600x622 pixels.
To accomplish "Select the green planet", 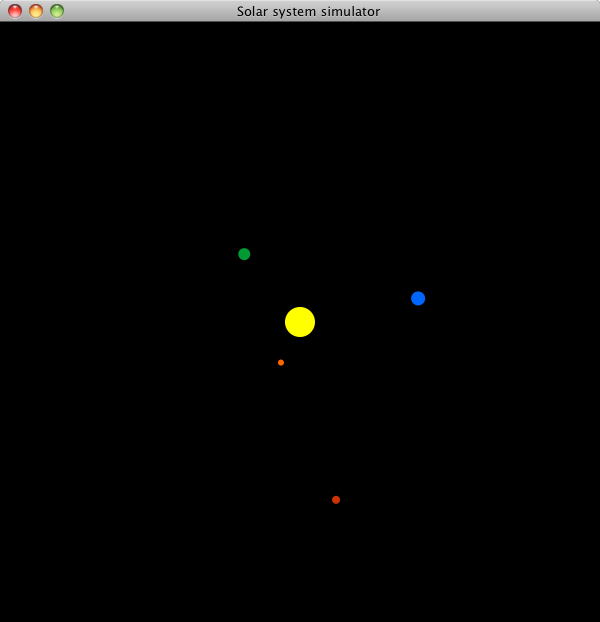I will click(244, 254).
